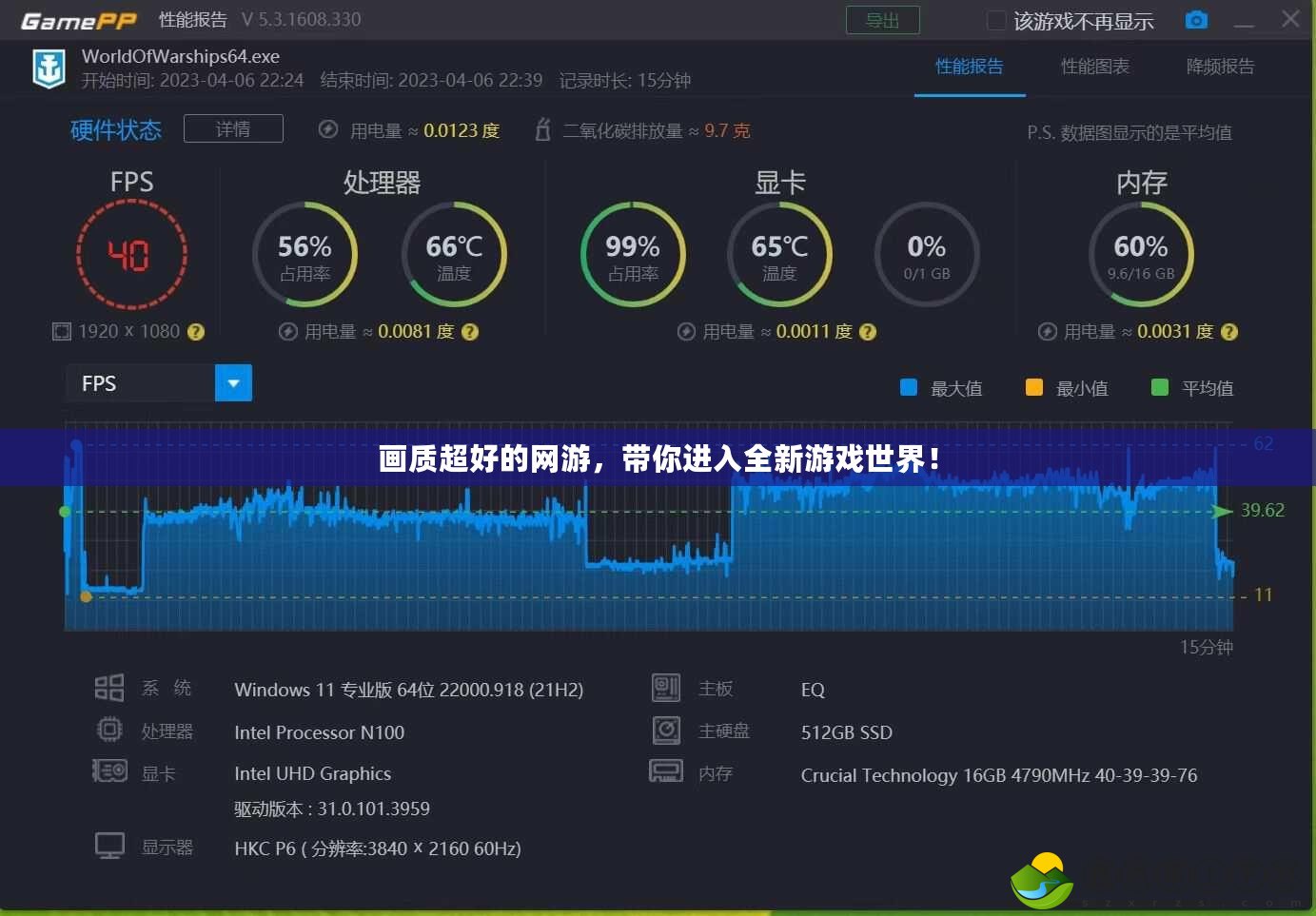Click Intel UHD Graphics text
The height and width of the screenshot is (916, 1316).
pos(313,773)
